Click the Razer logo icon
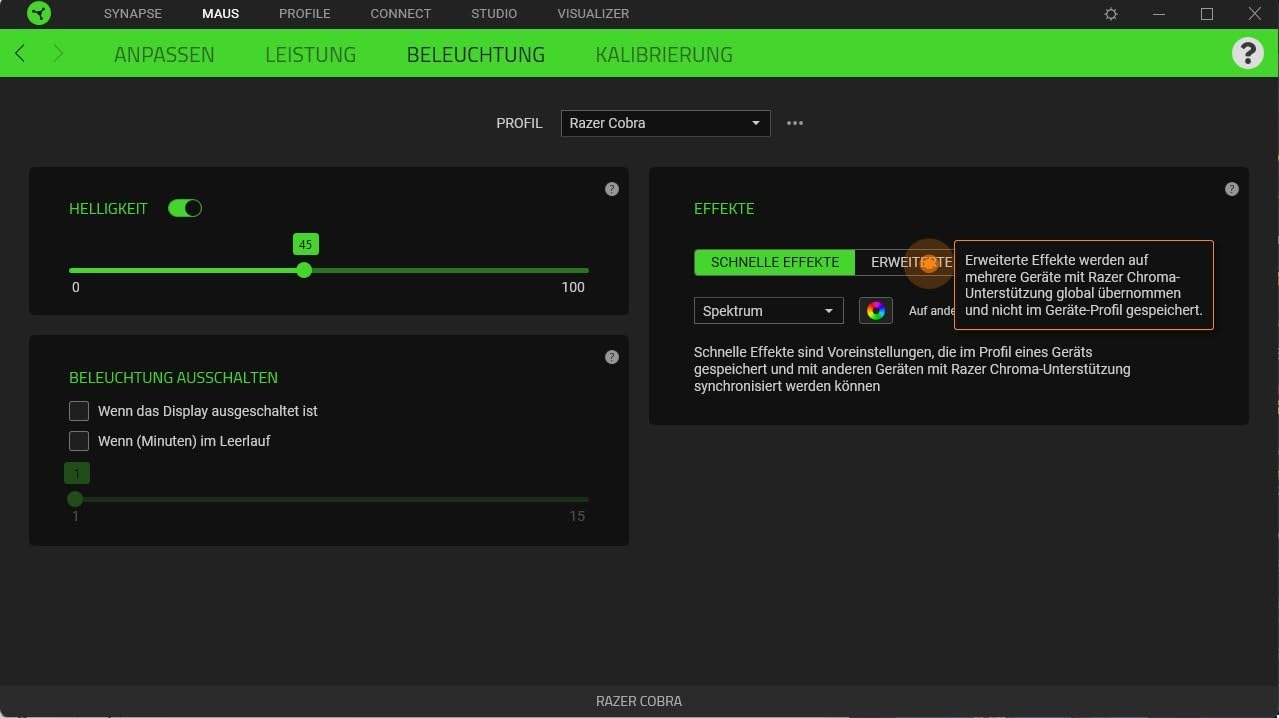 pos(39,14)
